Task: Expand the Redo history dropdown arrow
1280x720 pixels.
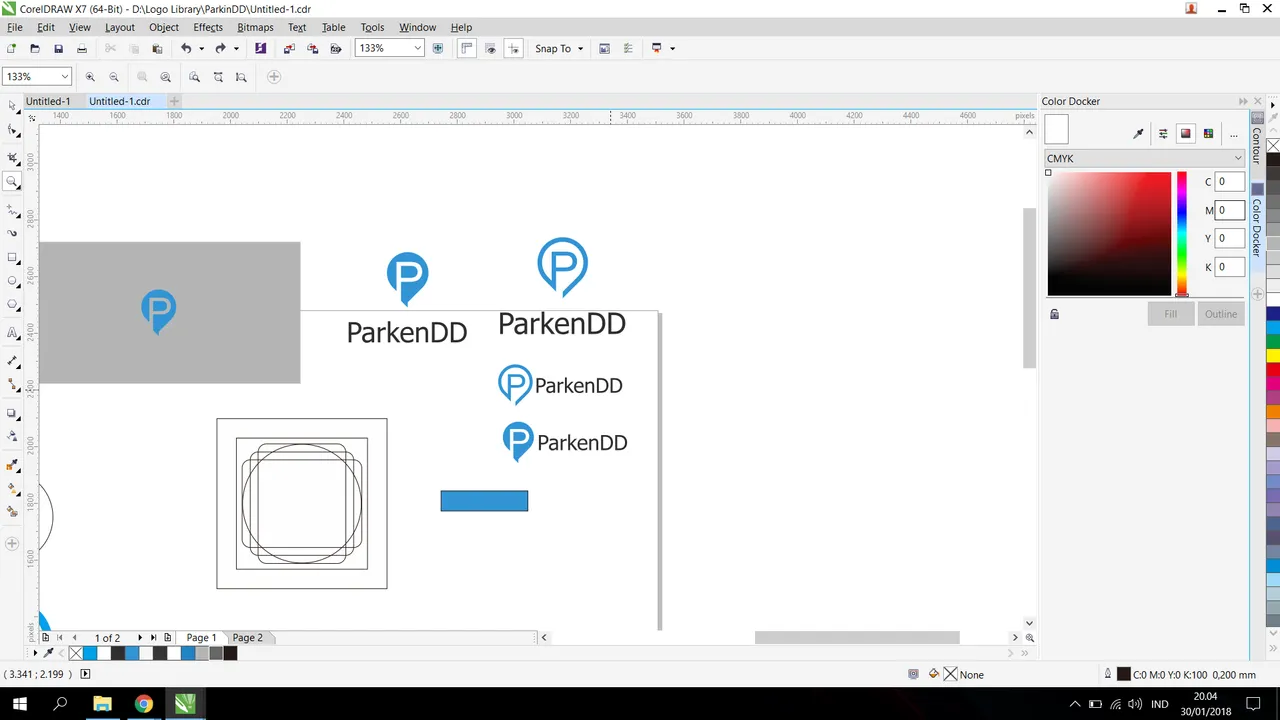Action: coord(236,48)
